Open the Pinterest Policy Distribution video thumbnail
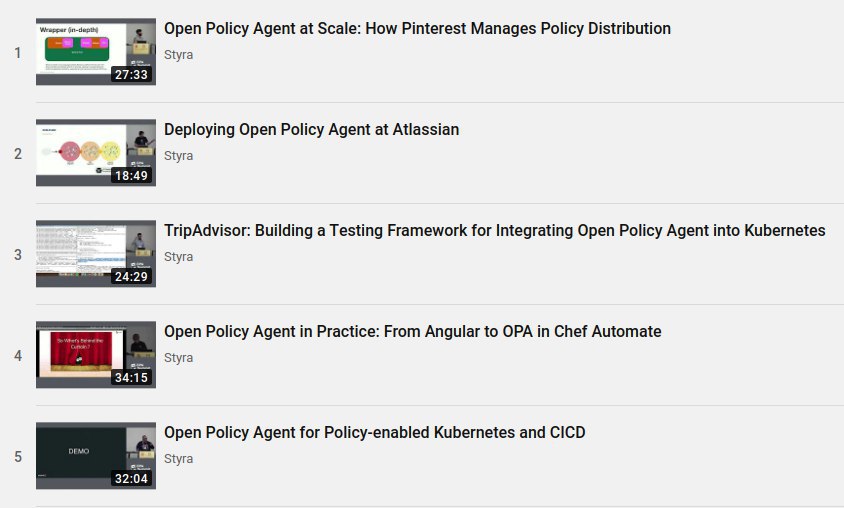 96,52
